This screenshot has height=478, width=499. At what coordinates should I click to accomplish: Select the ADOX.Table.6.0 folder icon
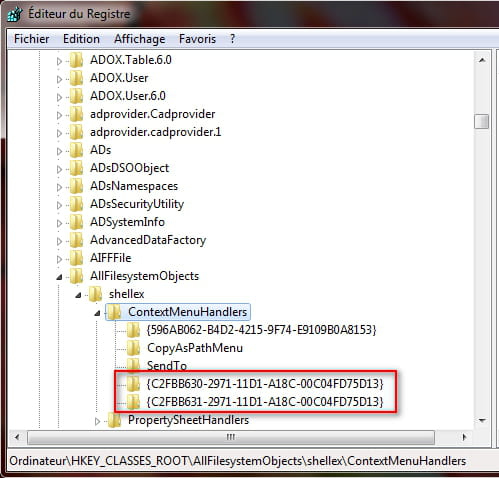(x=77, y=60)
